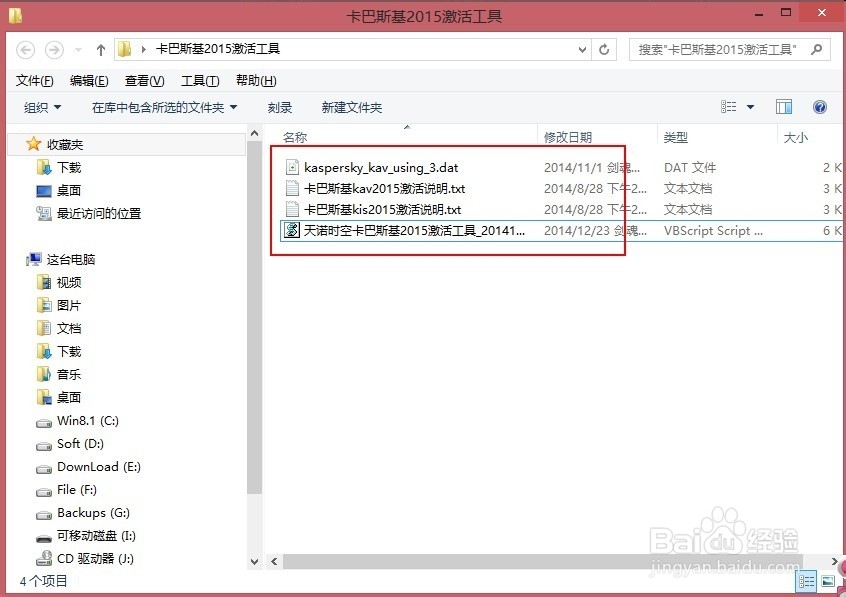This screenshot has width=846, height=597.
Task: Sort by the 大小 column header
Action: (x=795, y=138)
